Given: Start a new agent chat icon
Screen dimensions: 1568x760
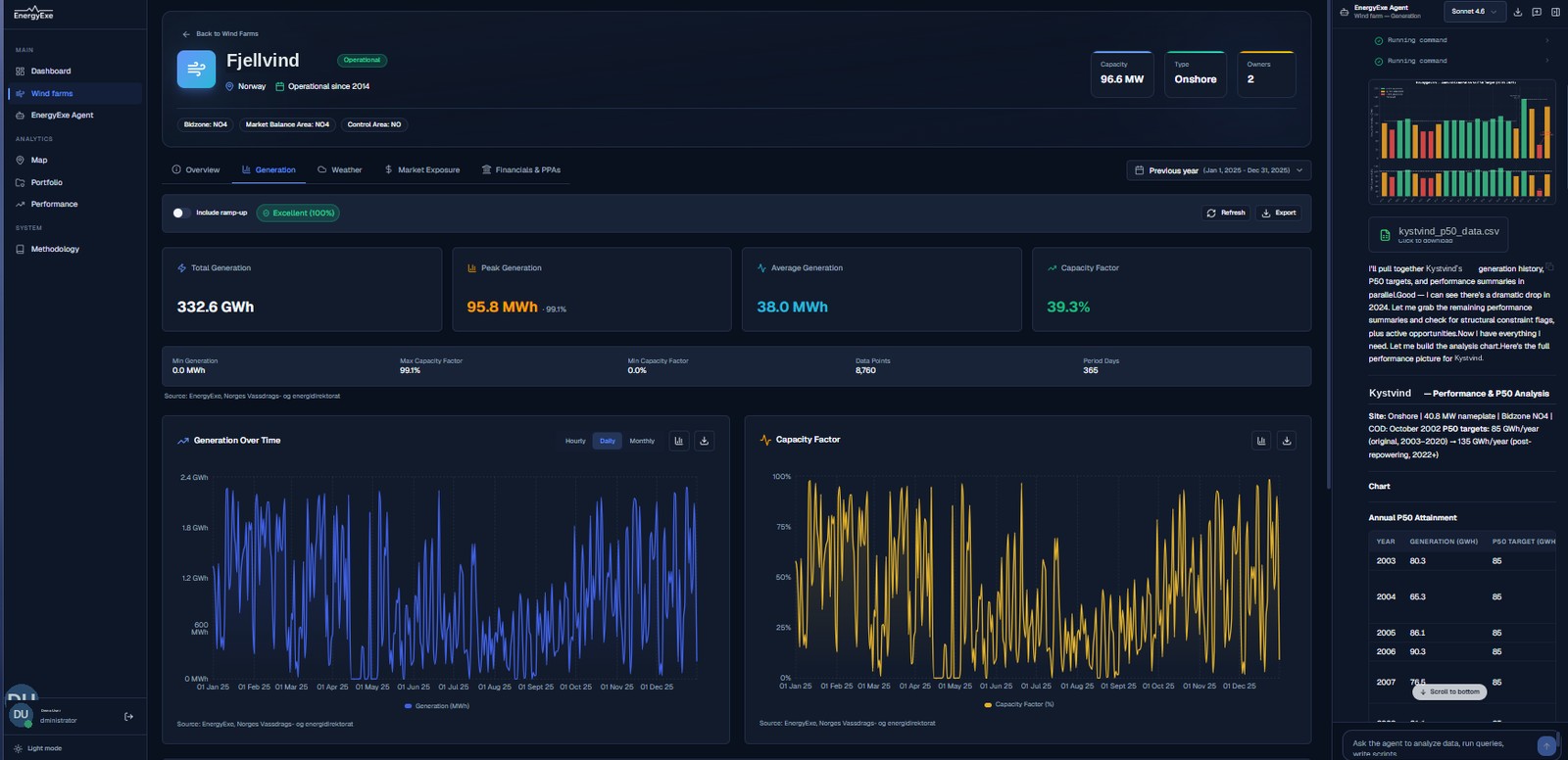Looking at the screenshot, I should coord(1537,12).
